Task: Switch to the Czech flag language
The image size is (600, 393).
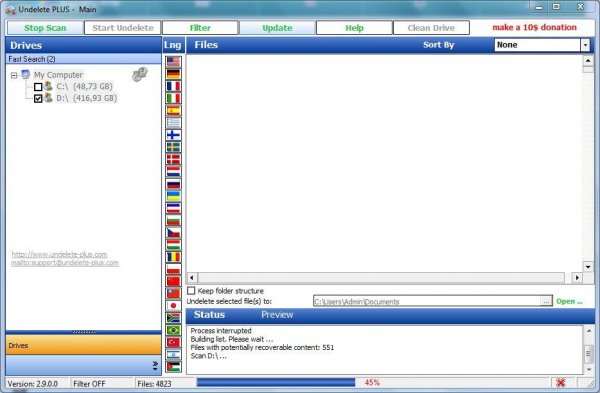Action: coord(173,233)
